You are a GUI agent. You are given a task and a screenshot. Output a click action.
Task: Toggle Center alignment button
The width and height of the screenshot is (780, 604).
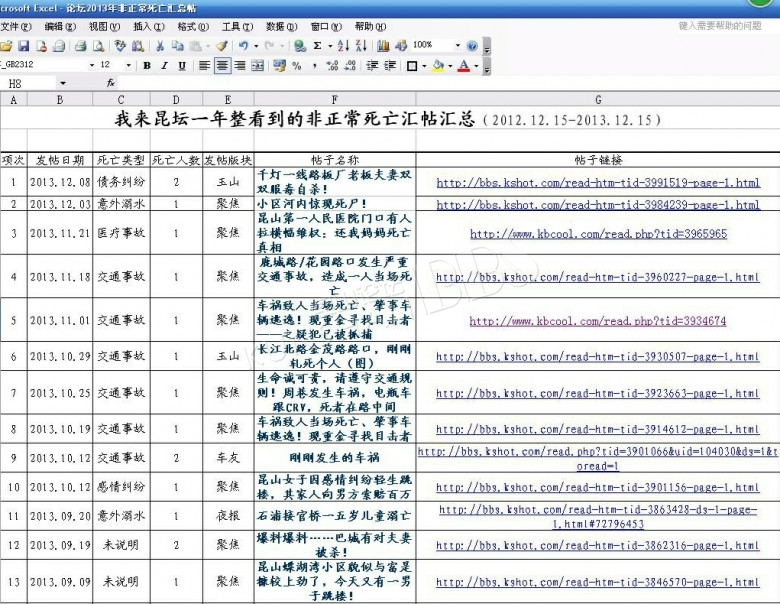[222, 66]
